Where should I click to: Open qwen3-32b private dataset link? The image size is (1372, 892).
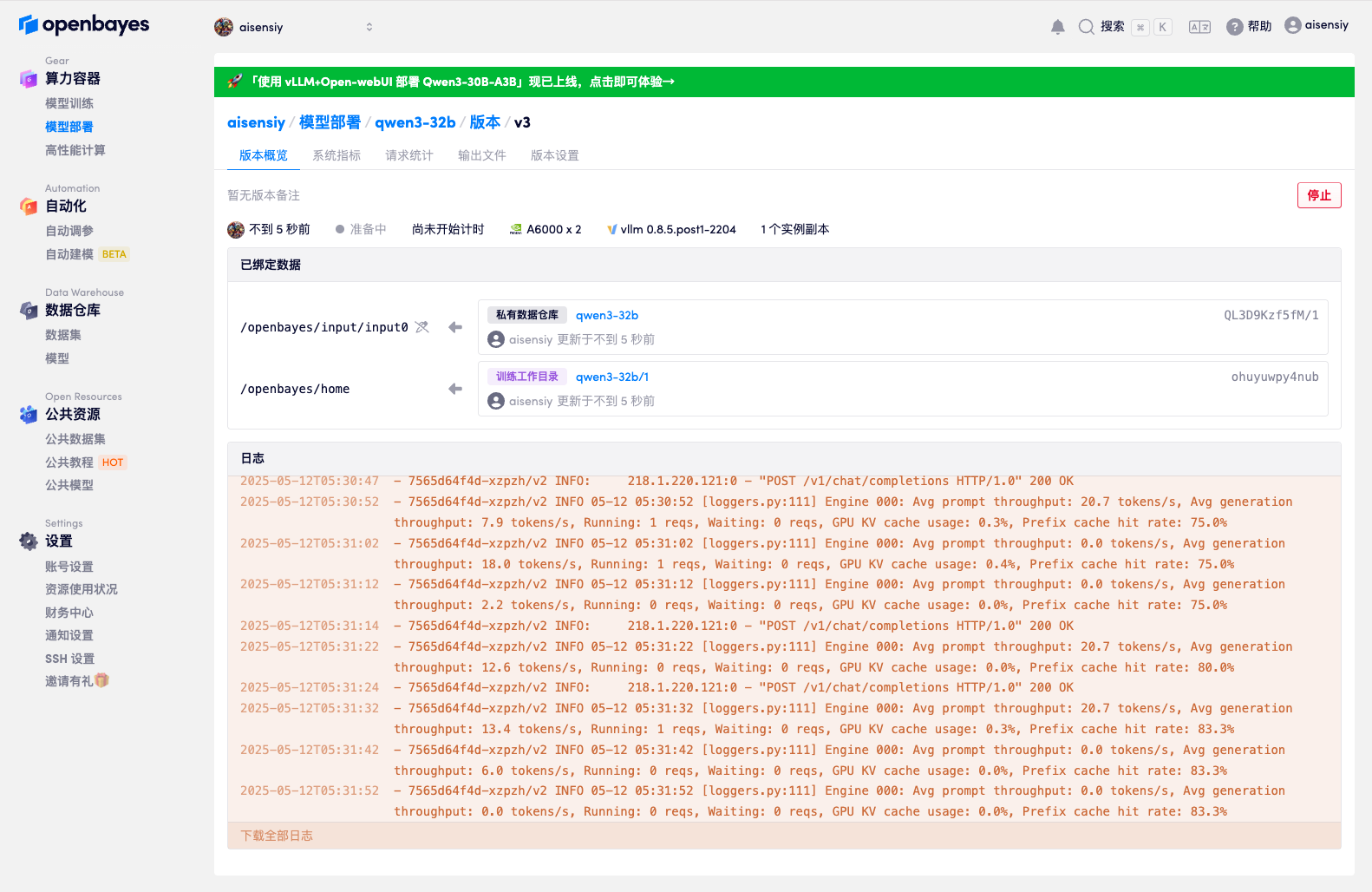coord(606,315)
